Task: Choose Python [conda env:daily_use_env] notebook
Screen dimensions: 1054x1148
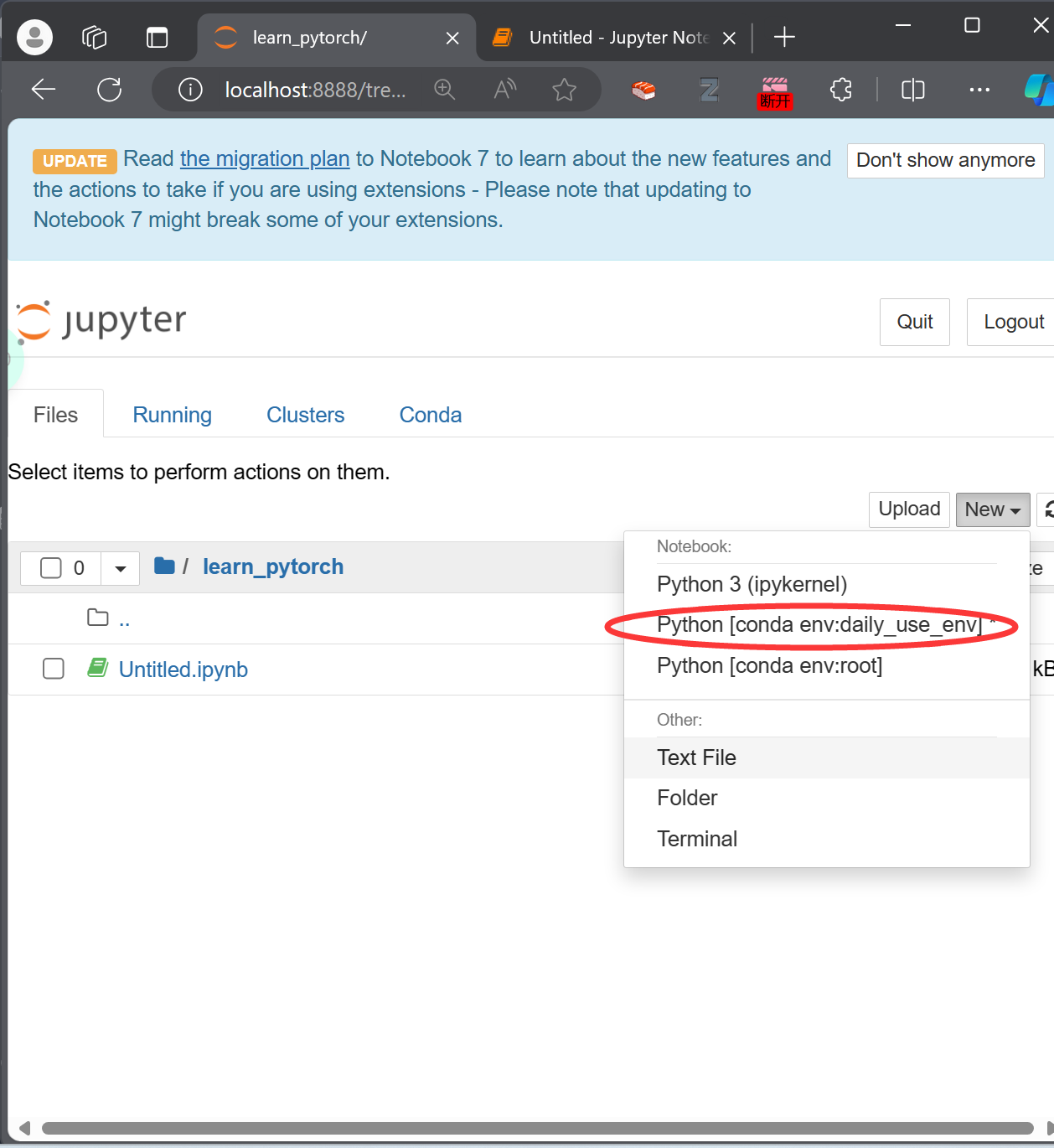Action: click(x=827, y=625)
